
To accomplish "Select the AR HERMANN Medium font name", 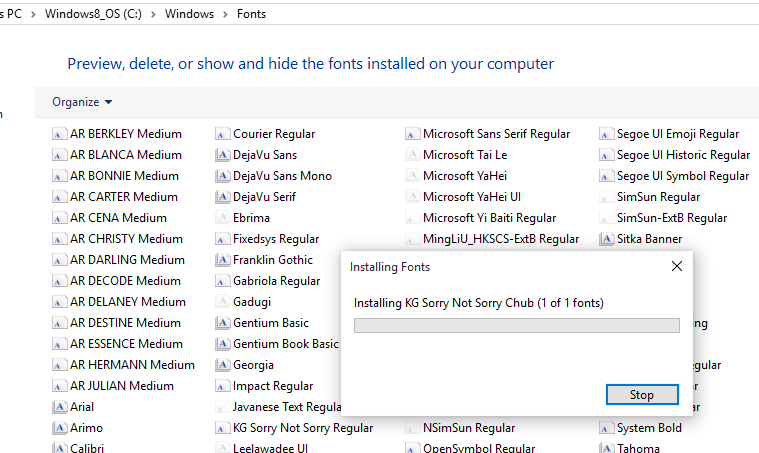I will 132,365.
